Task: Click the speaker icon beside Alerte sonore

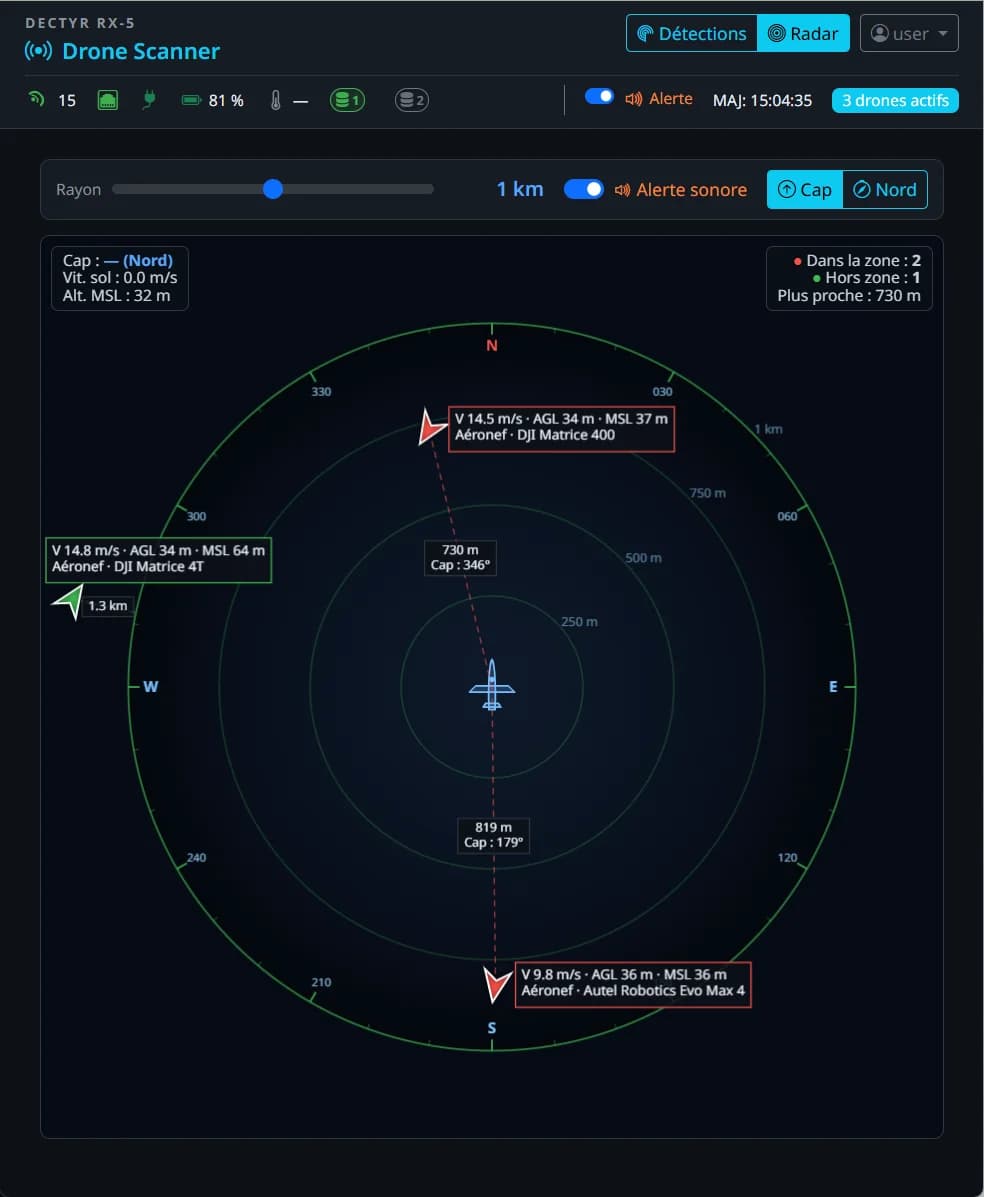Action: click(x=622, y=190)
